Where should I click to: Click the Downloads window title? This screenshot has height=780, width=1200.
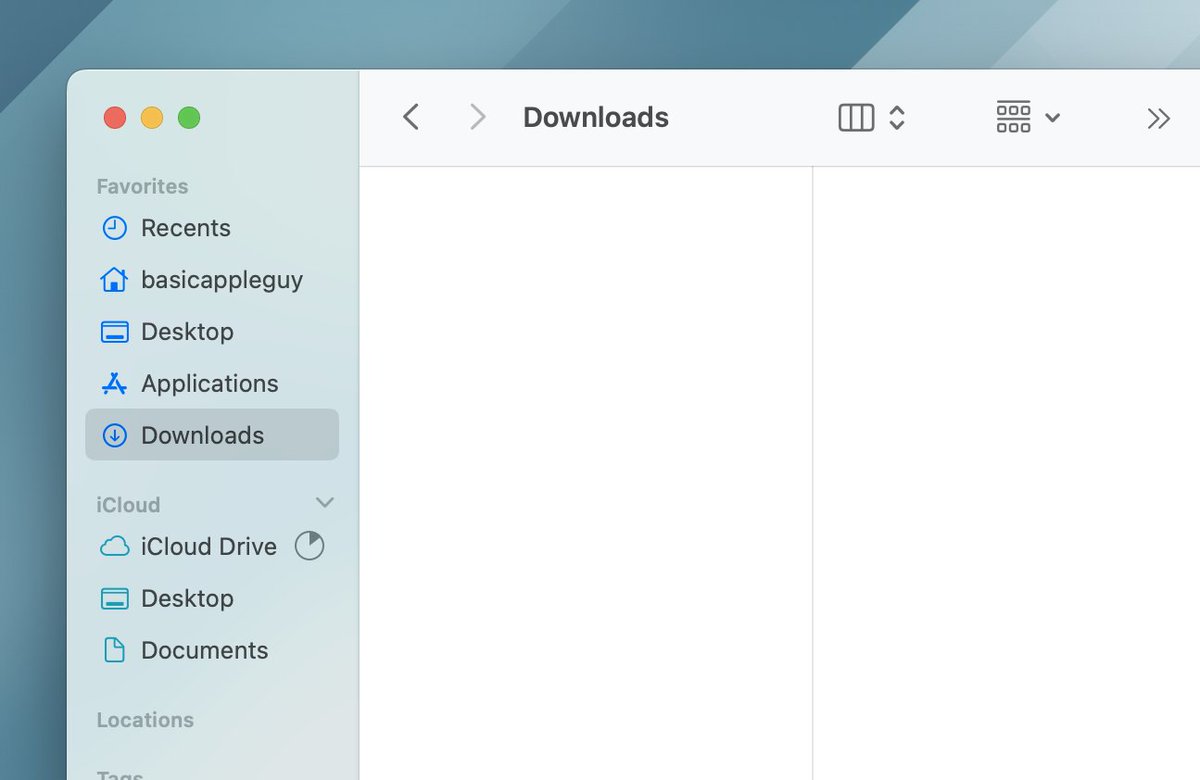click(596, 118)
